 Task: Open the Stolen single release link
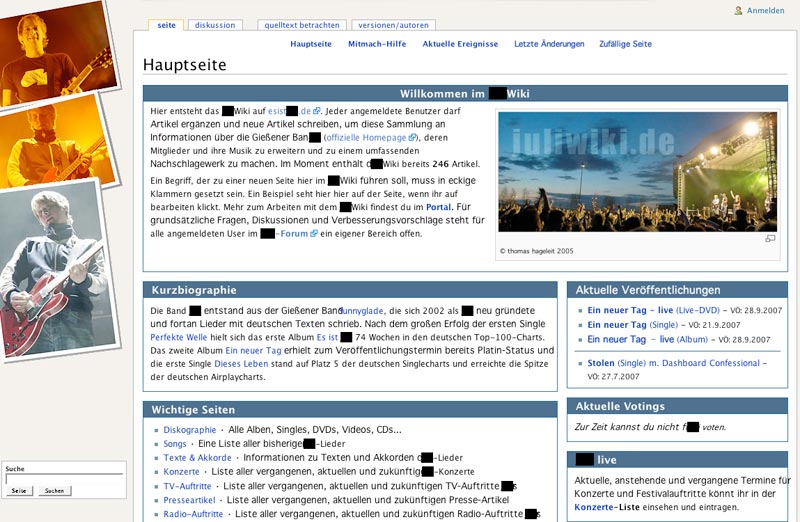(x=601, y=364)
